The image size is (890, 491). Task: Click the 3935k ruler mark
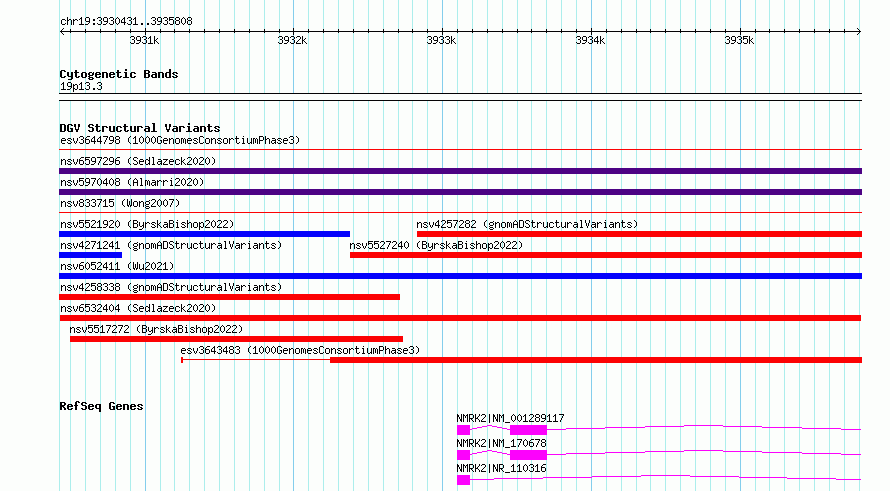739,40
